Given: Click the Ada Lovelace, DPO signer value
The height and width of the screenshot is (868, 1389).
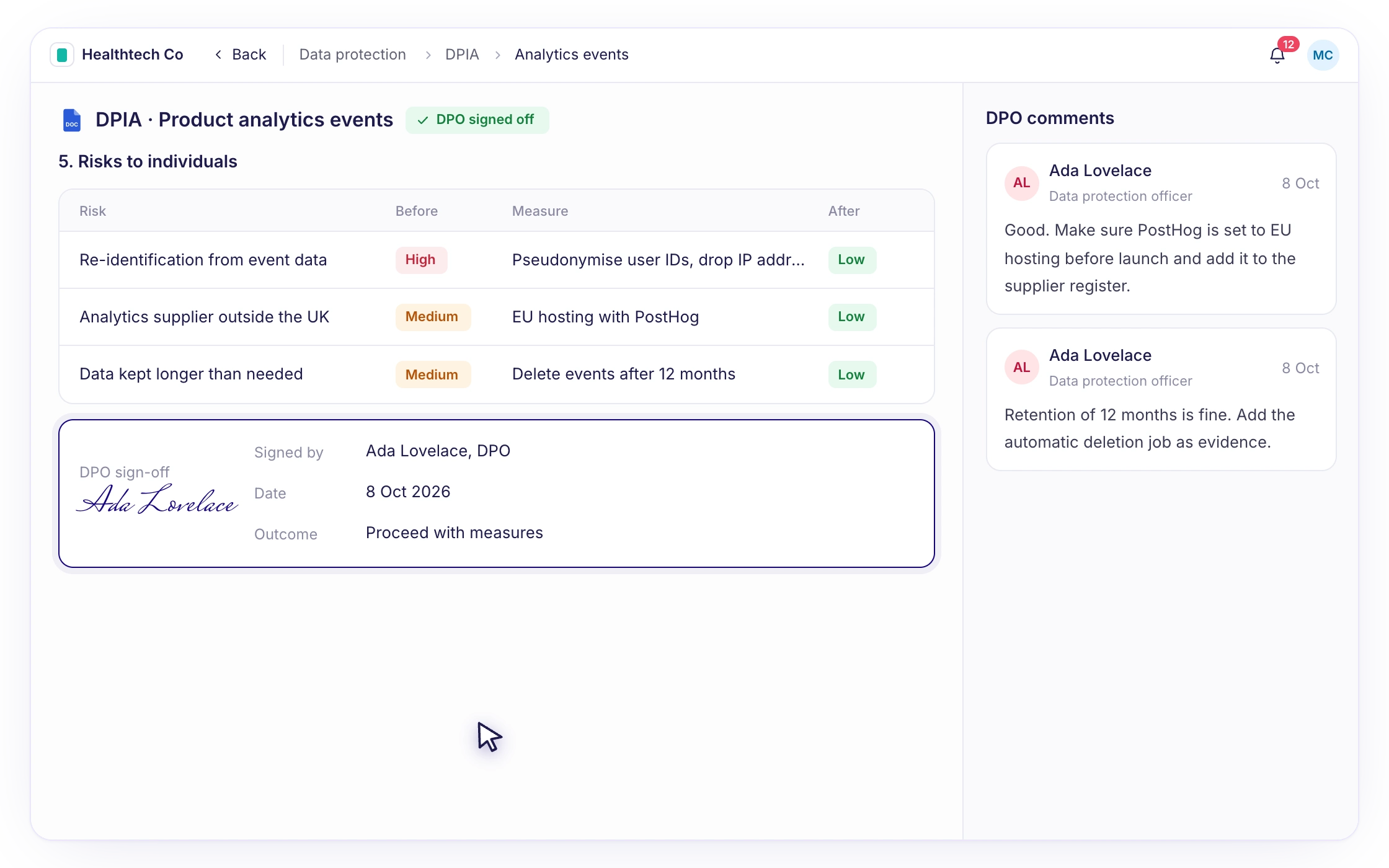Looking at the screenshot, I should [438, 451].
